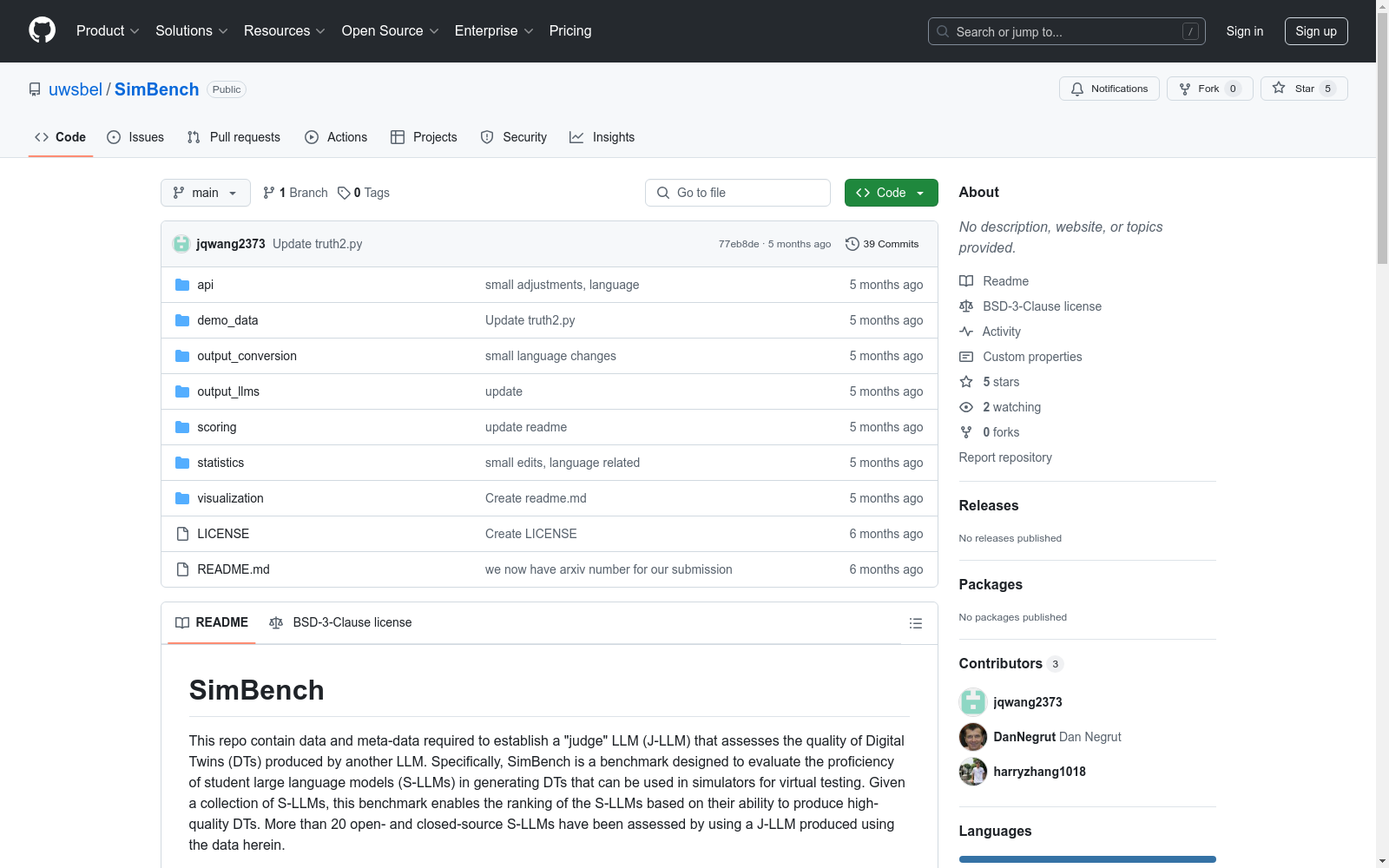
Task: Open the scoring folder
Action: 216,427
